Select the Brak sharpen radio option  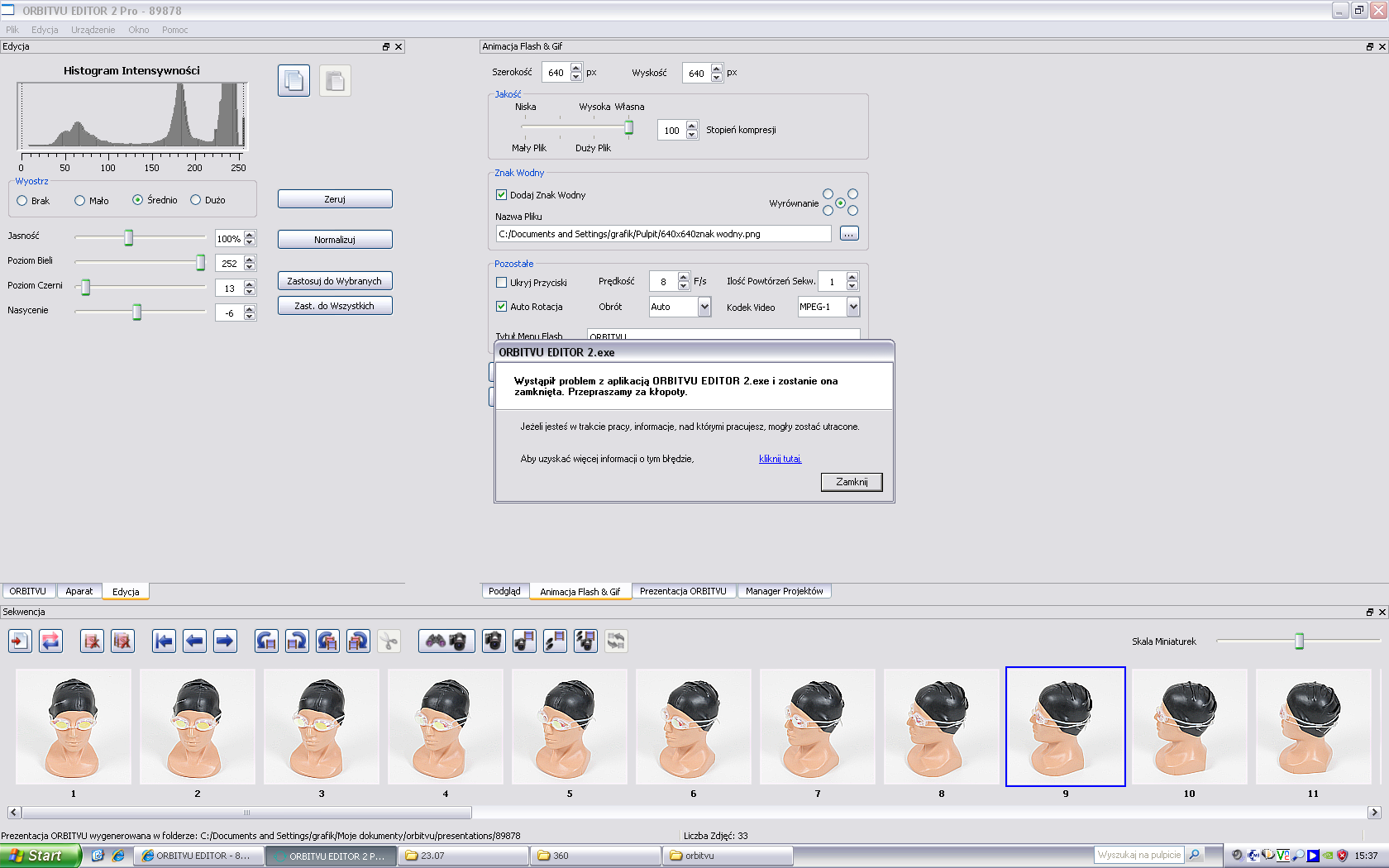pos(22,200)
